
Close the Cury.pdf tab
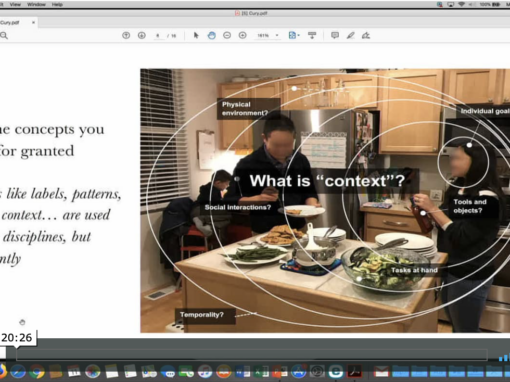tap(33, 23)
